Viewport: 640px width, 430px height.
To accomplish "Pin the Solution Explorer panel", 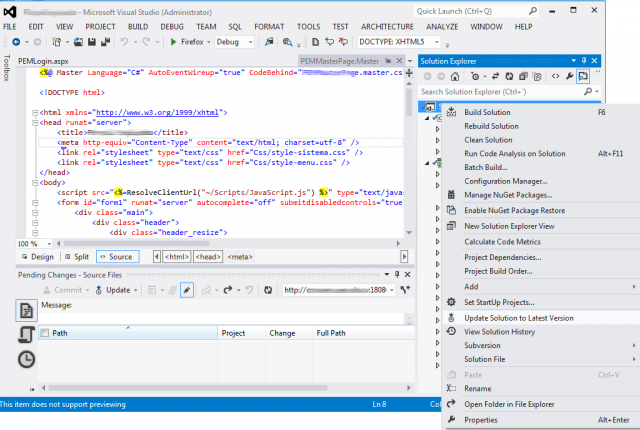I will tap(584, 61).
